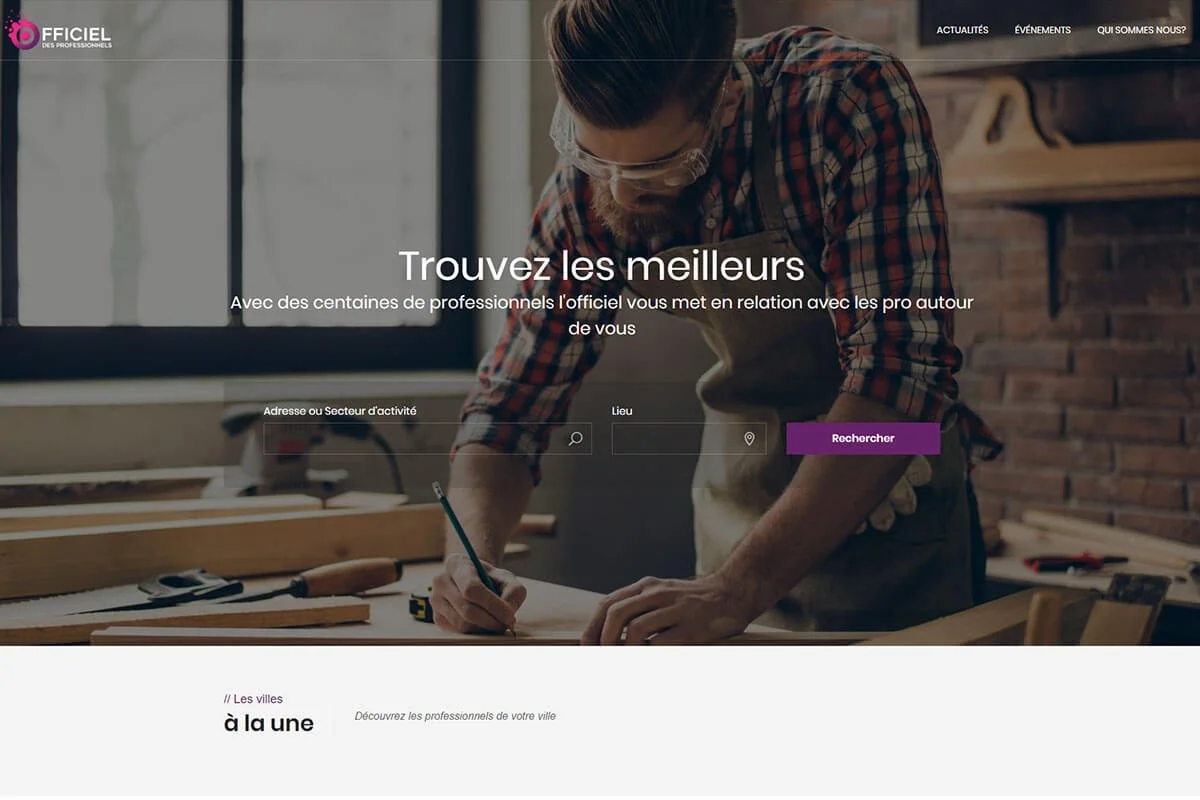1200x800 pixels.
Task: Click the location pin icon
Action: pyautogui.click(x=749, y=438)
